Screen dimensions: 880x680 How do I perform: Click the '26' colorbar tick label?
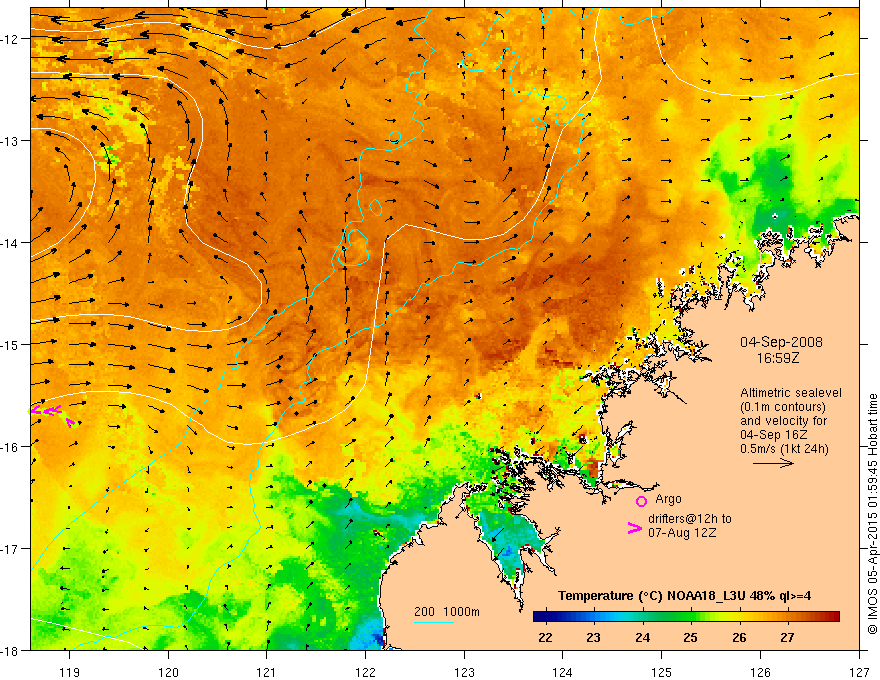(739, 637)
